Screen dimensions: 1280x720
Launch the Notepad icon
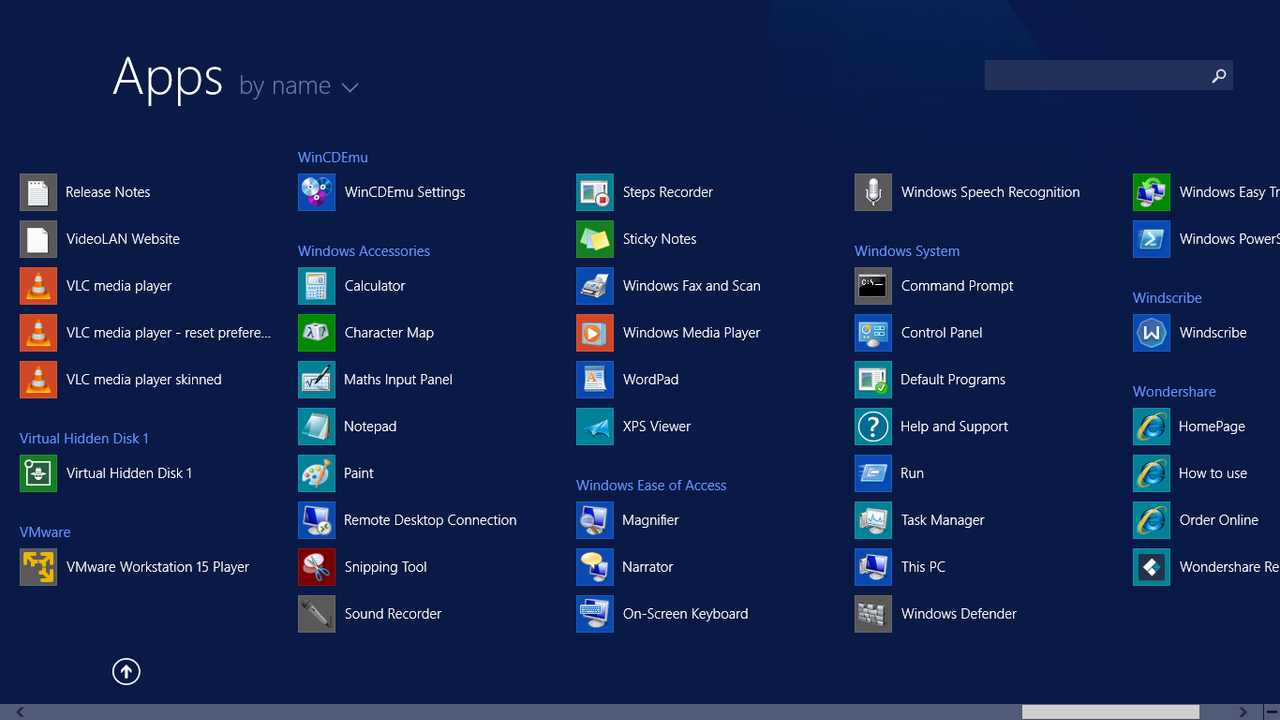click(317, 426)
